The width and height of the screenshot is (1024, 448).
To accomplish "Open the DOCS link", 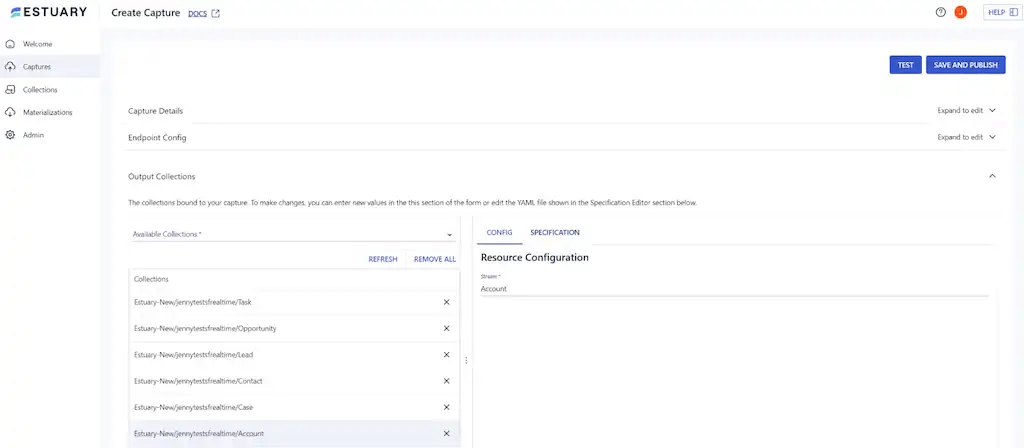I will coord(197,13).
